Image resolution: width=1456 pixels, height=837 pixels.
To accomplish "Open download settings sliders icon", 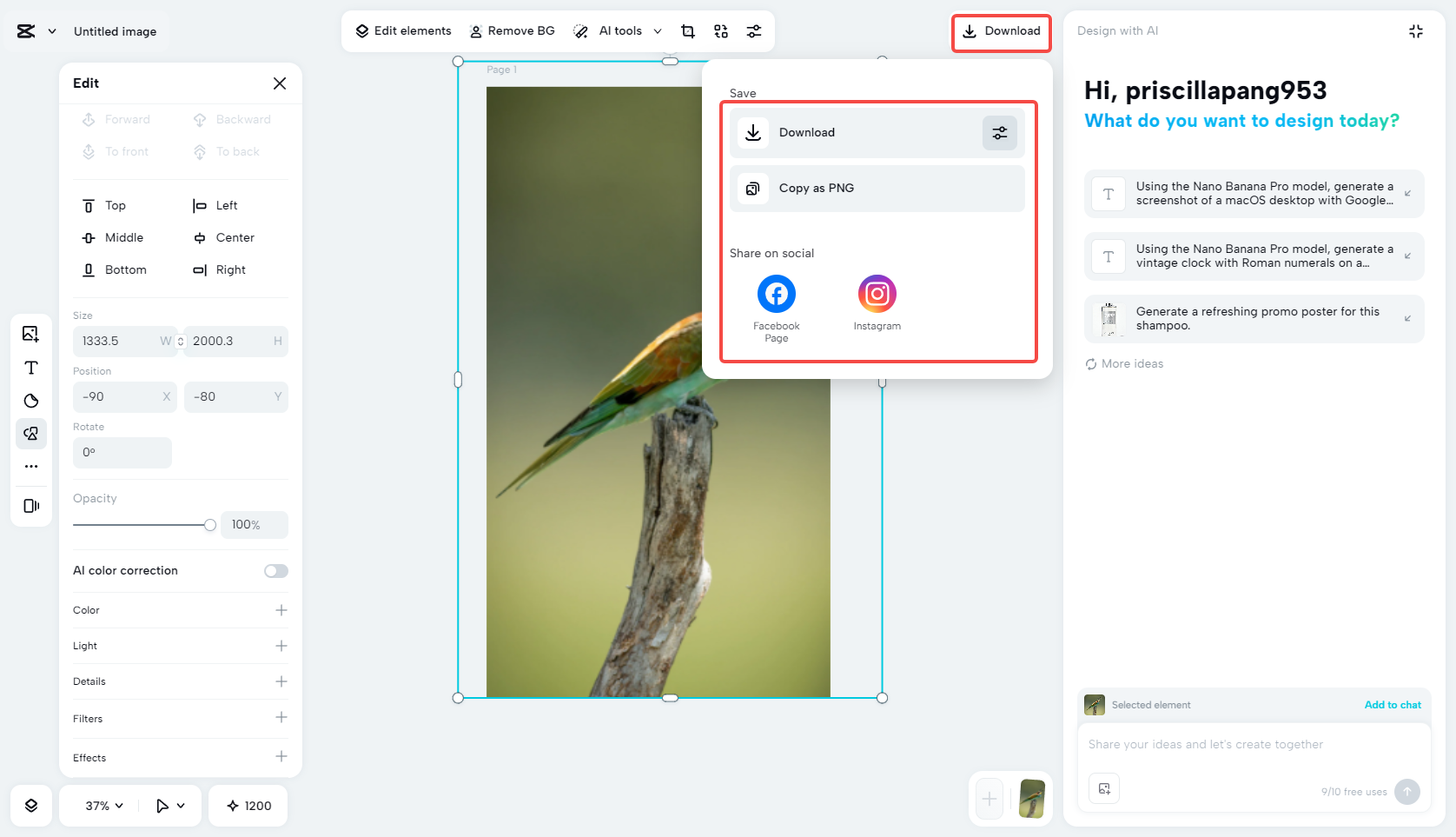I will [1000, 133].
